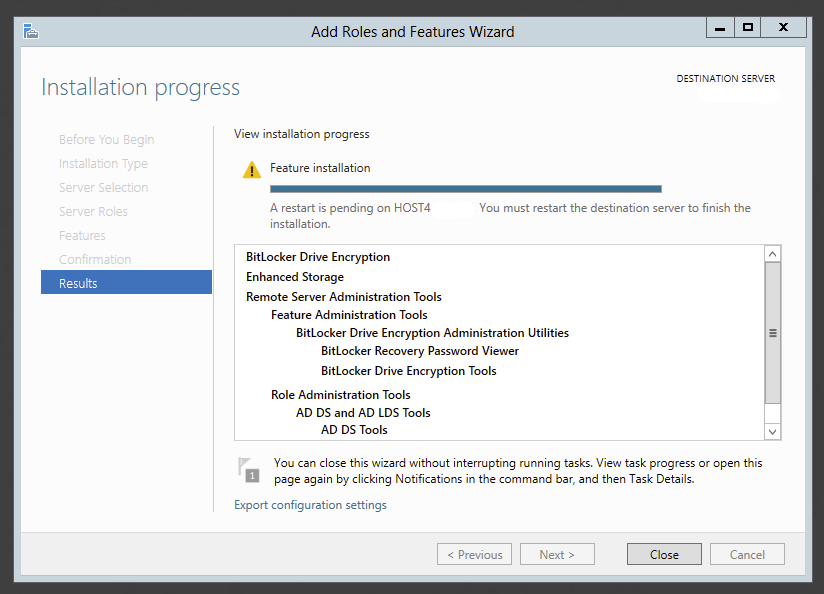This screenshot has height=594, width=824.
Task: Click the installation progress bar
Action: [x=465, y=188]
